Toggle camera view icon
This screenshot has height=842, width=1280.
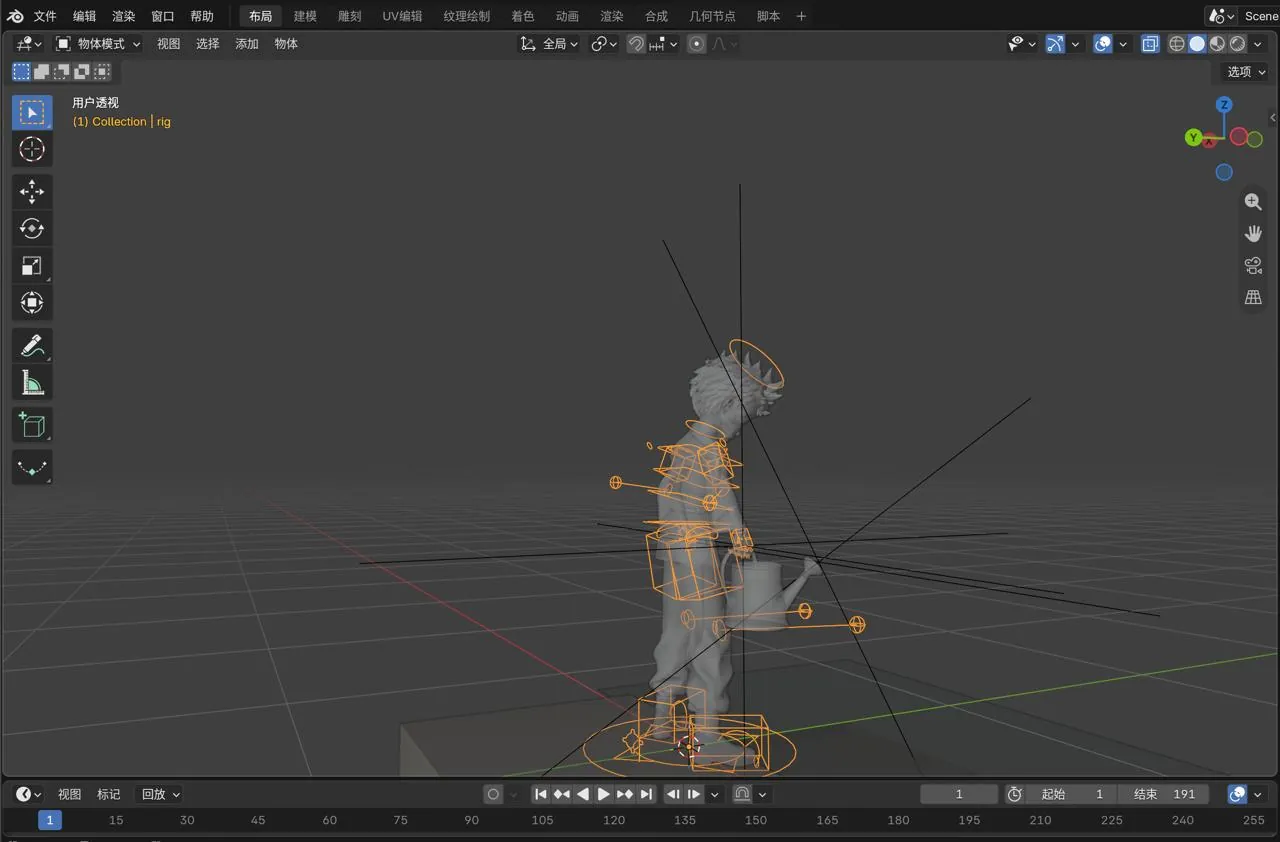[1253, 266]
